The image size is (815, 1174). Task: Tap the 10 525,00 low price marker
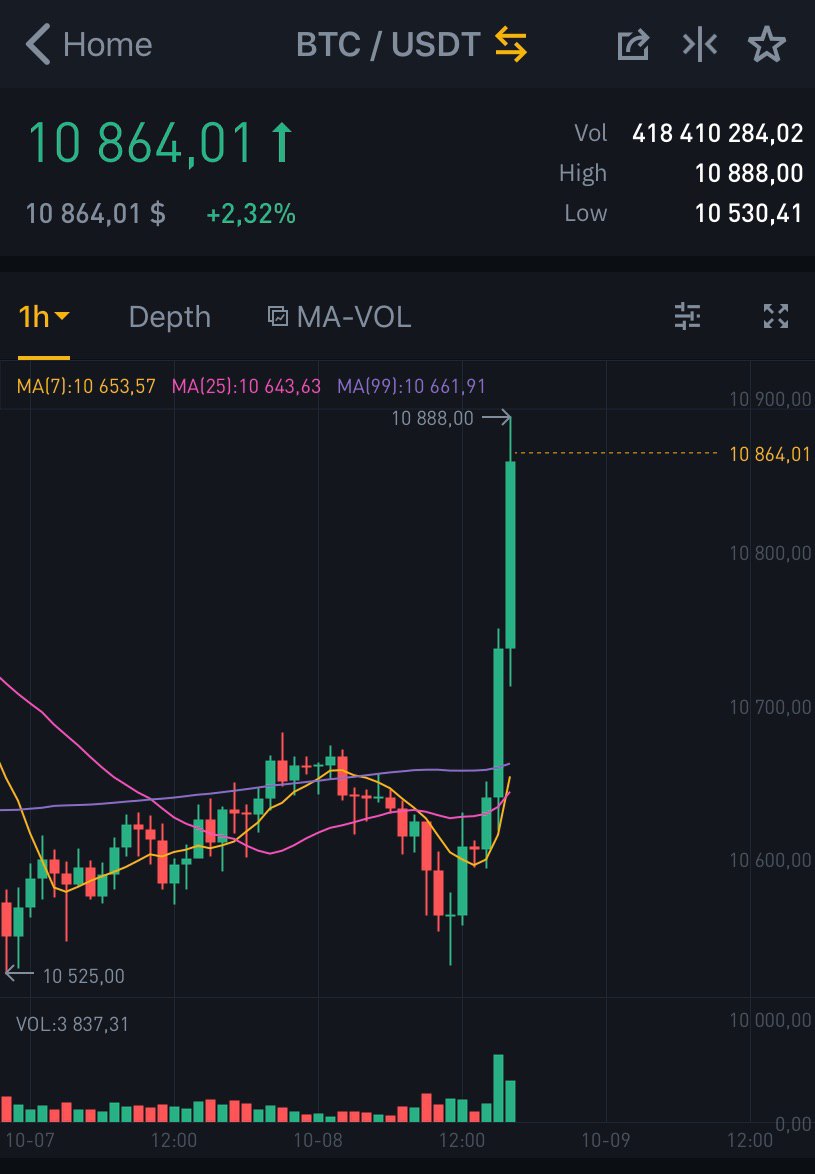click(83, 976)
